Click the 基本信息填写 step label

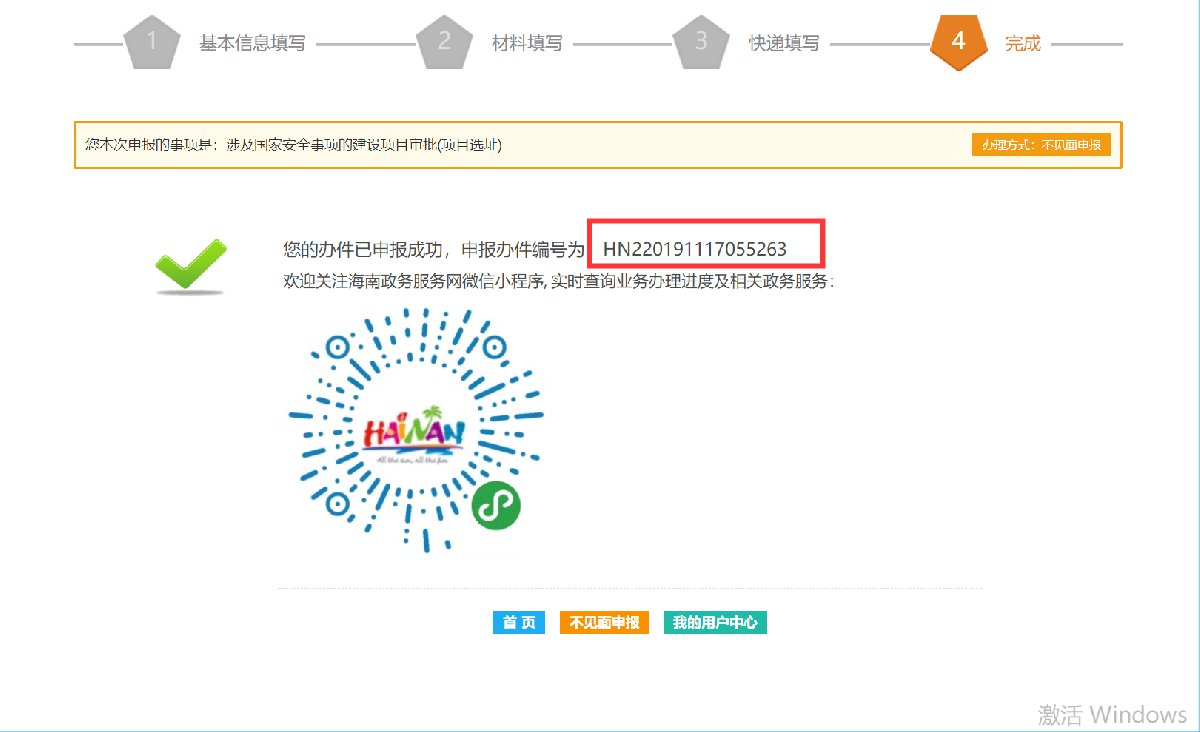(x=252, y=44)
